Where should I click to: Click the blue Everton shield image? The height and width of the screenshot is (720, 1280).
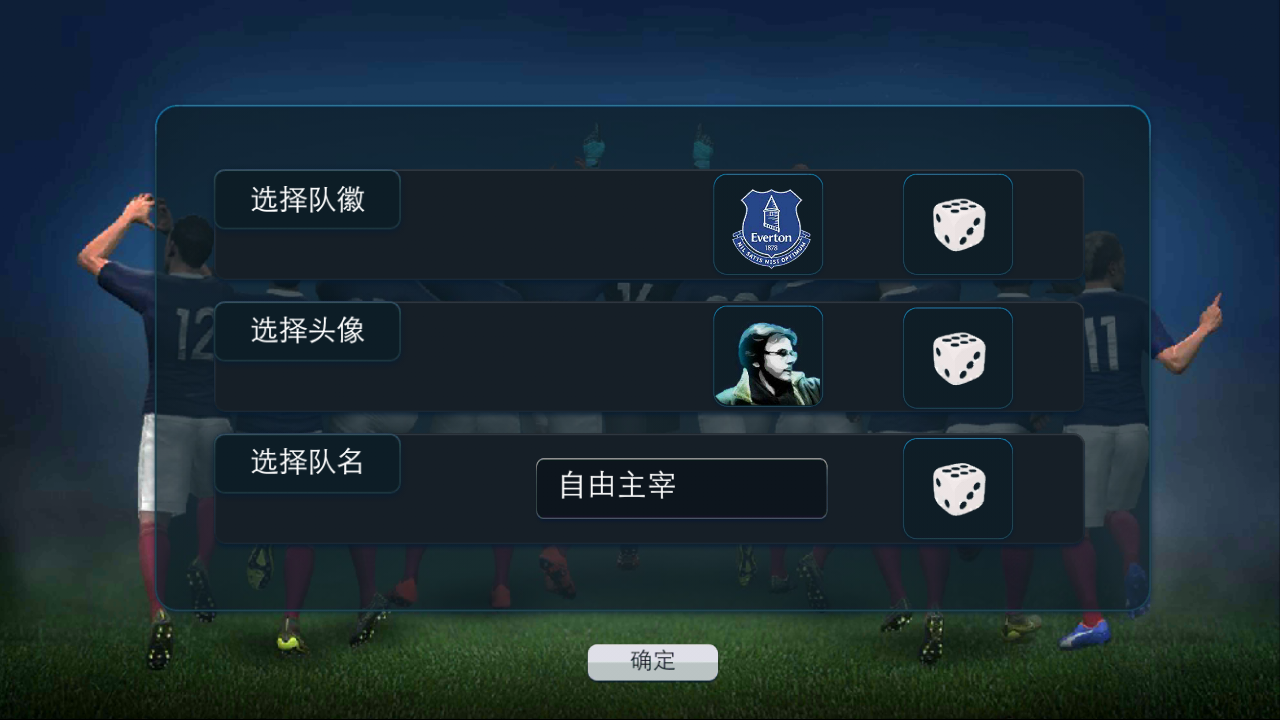(768, 224)
